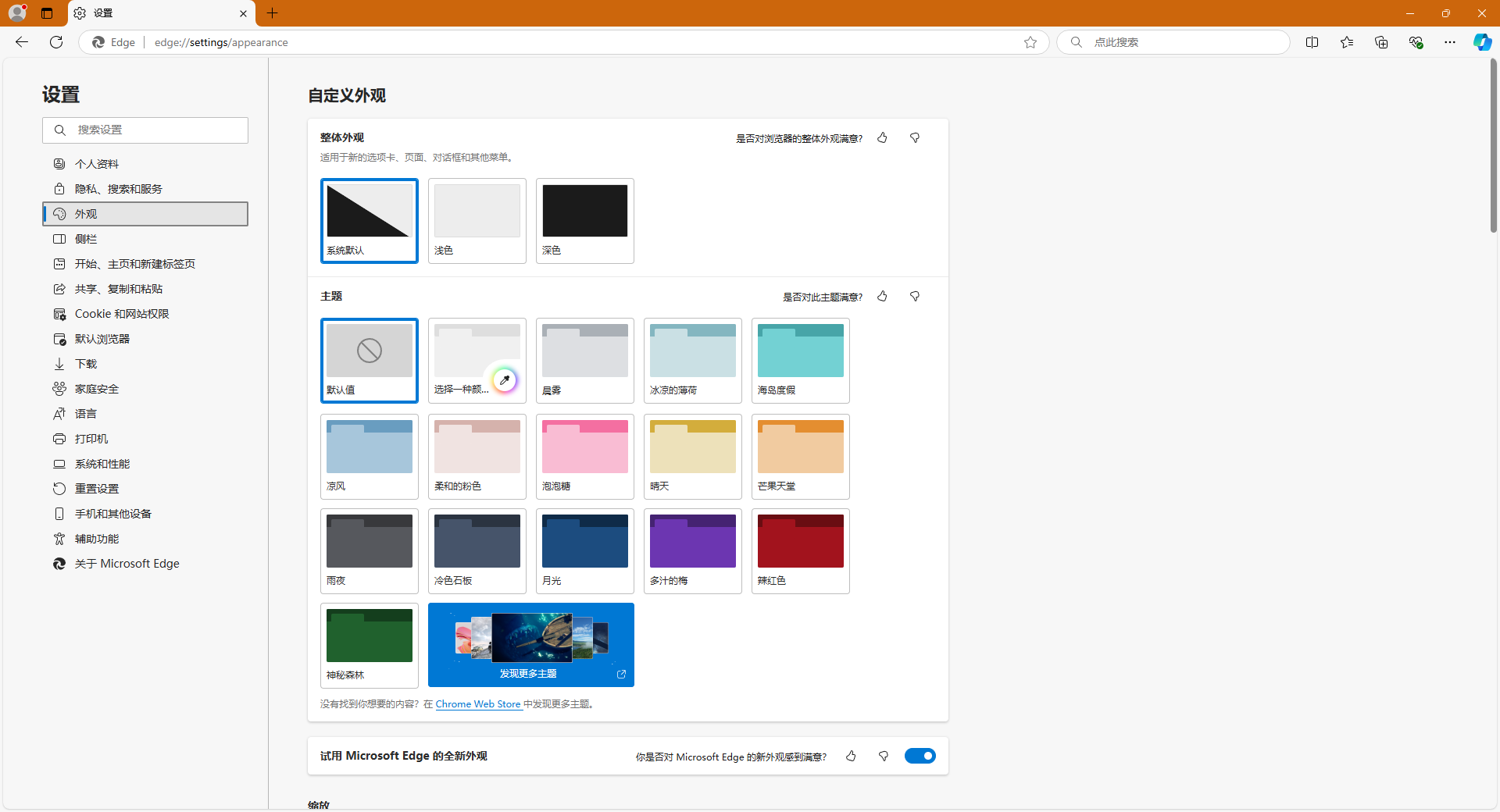Image resolution: width=1500 pixels, height=812 pixels.
Task: Go to 重置设置 page
Action: click(x=145, y=489)
